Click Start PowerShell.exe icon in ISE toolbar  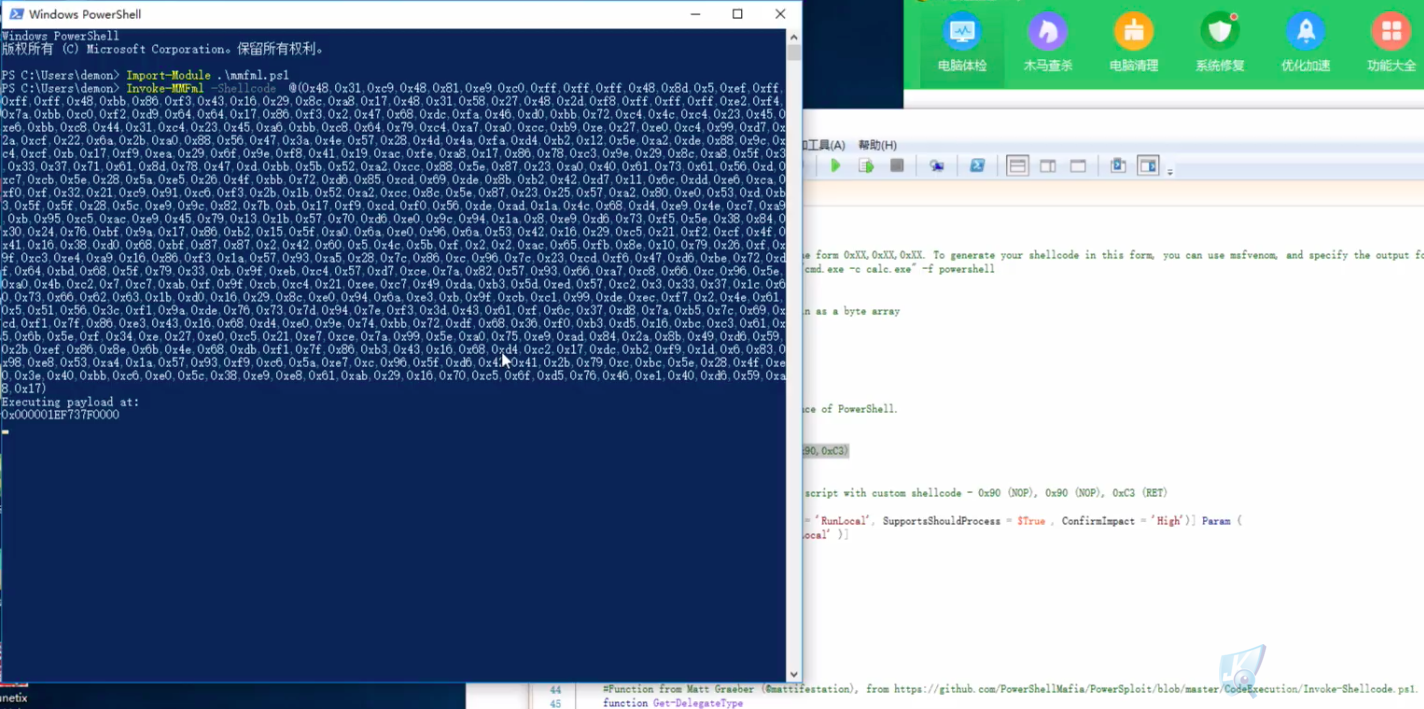click(x=977, y=166)
